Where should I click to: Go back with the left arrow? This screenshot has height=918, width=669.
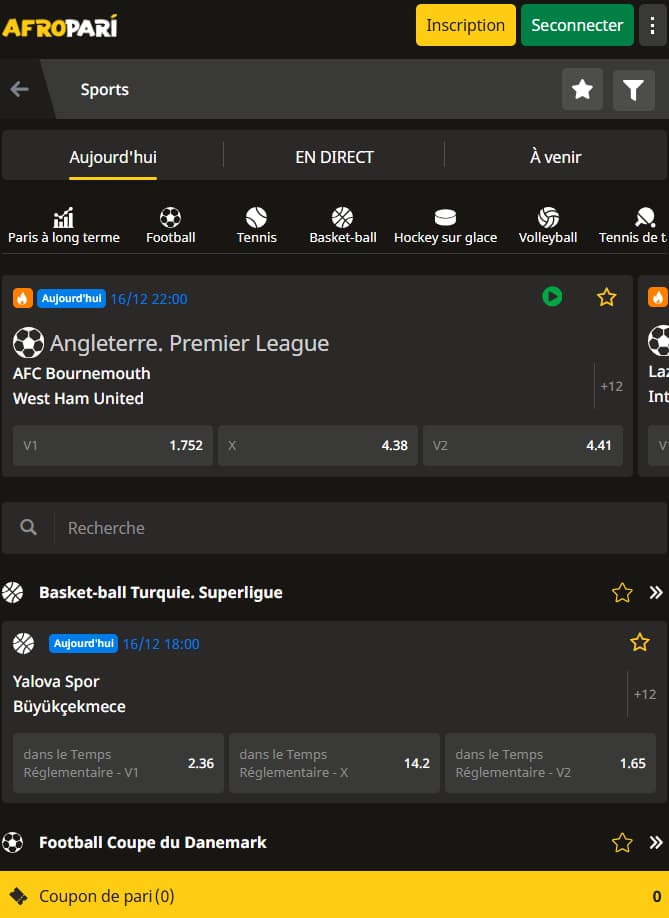(20, 89)
